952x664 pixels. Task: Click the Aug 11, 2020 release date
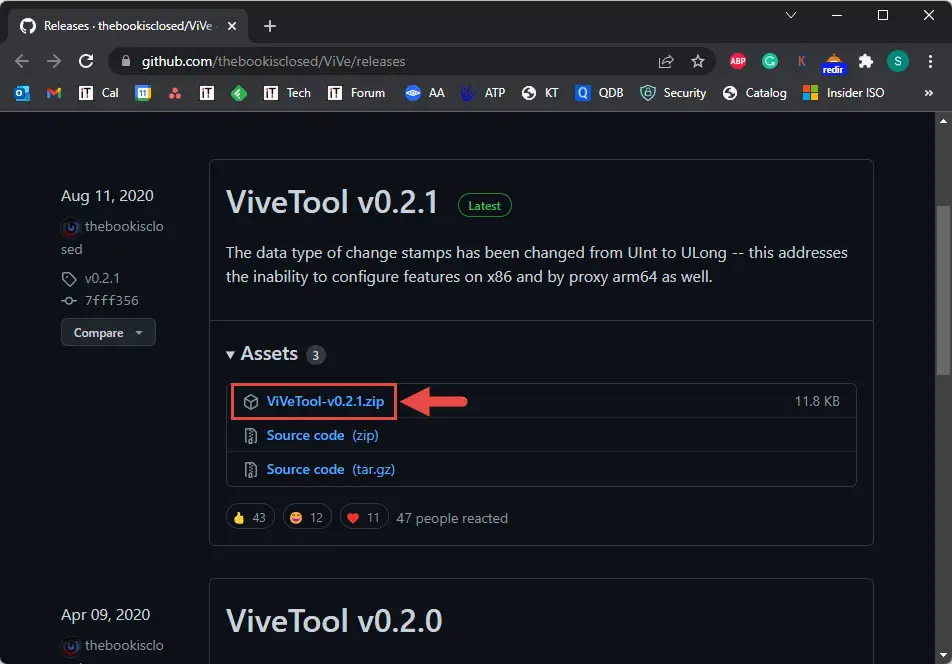[107, 195]
